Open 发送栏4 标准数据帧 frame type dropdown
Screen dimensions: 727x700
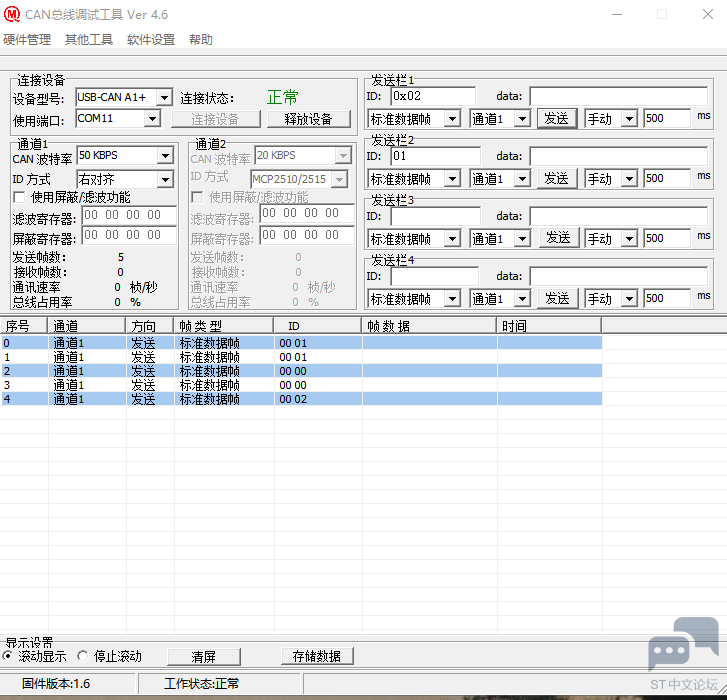tap(452, 299)
